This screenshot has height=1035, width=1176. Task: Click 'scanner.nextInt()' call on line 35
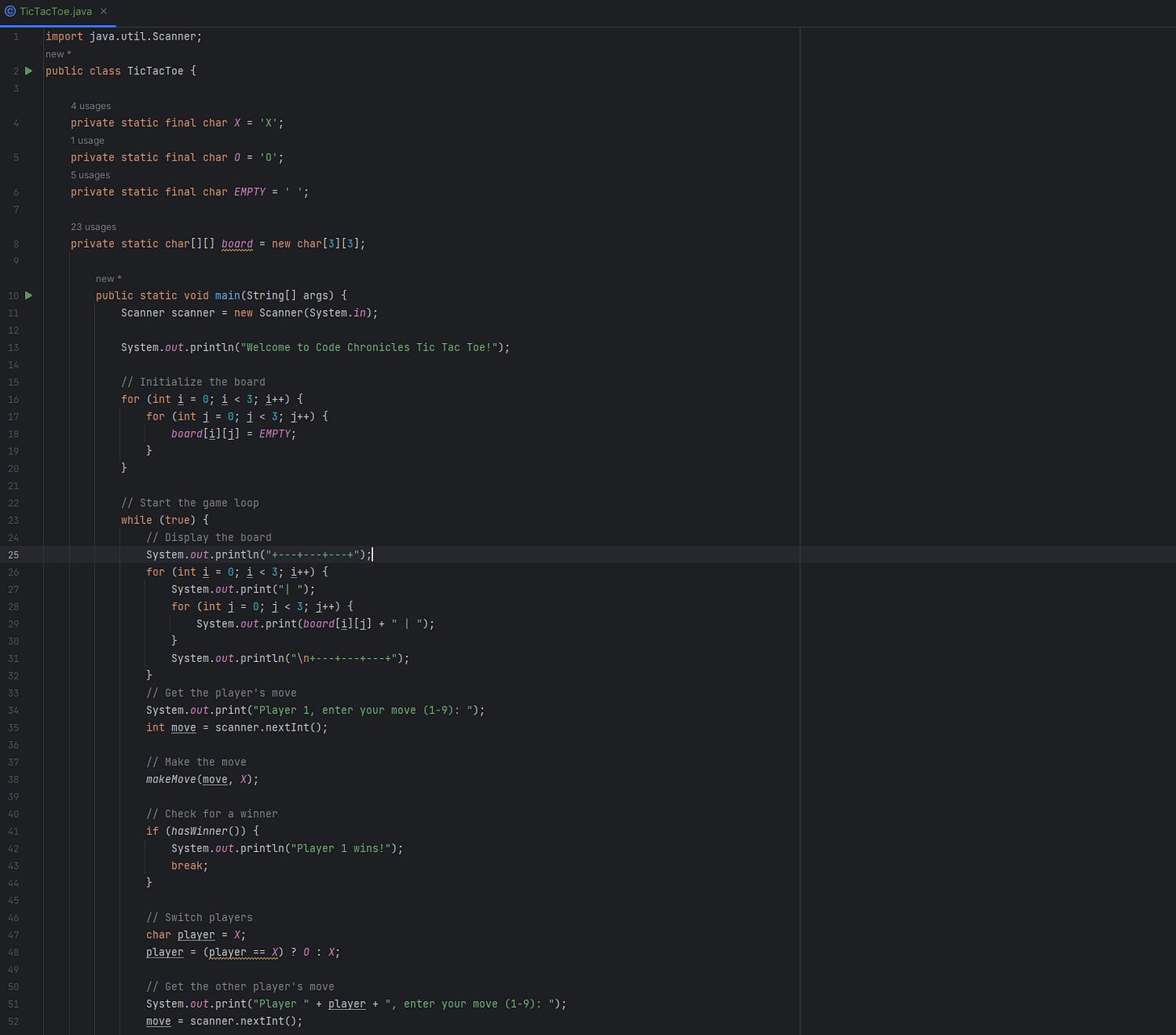pos(269,727)
